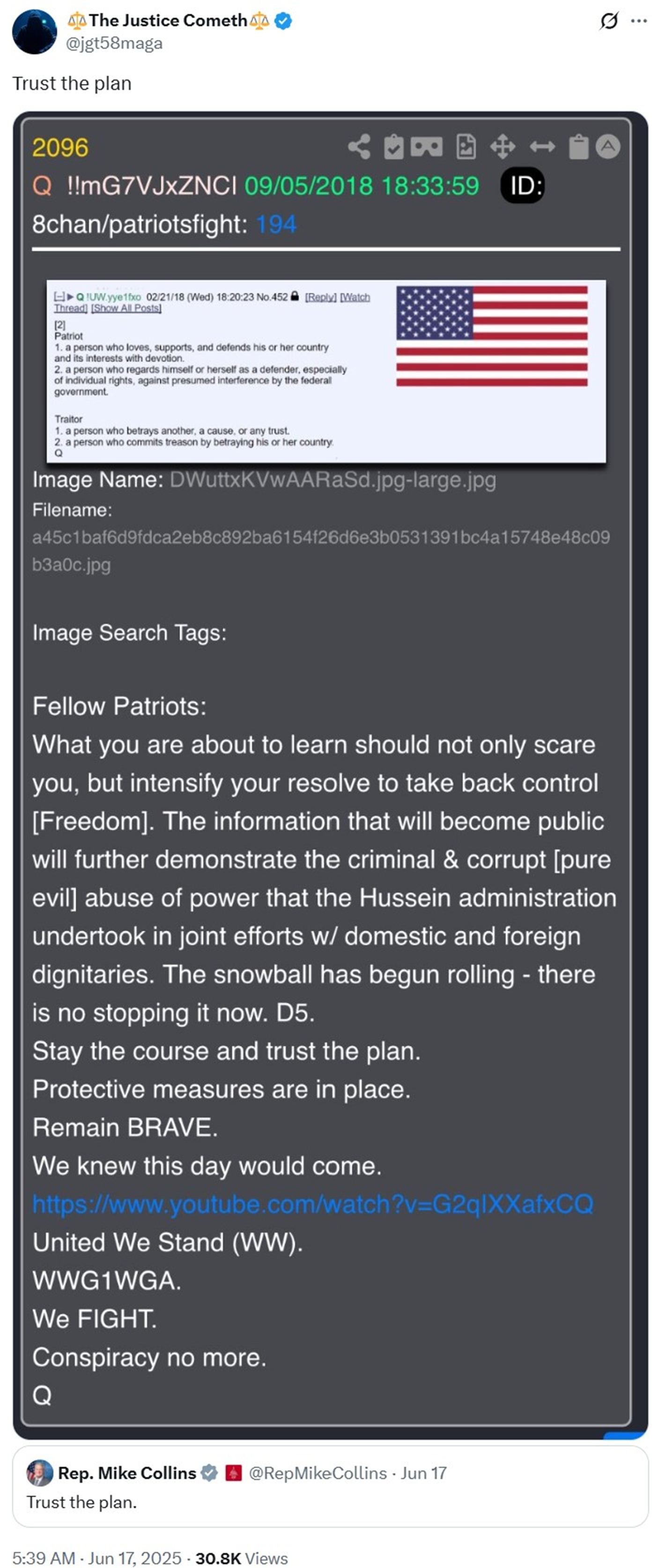Screen dimensions: 658x1568
Task: Click the plain clipboard icon
Action: 578,147
